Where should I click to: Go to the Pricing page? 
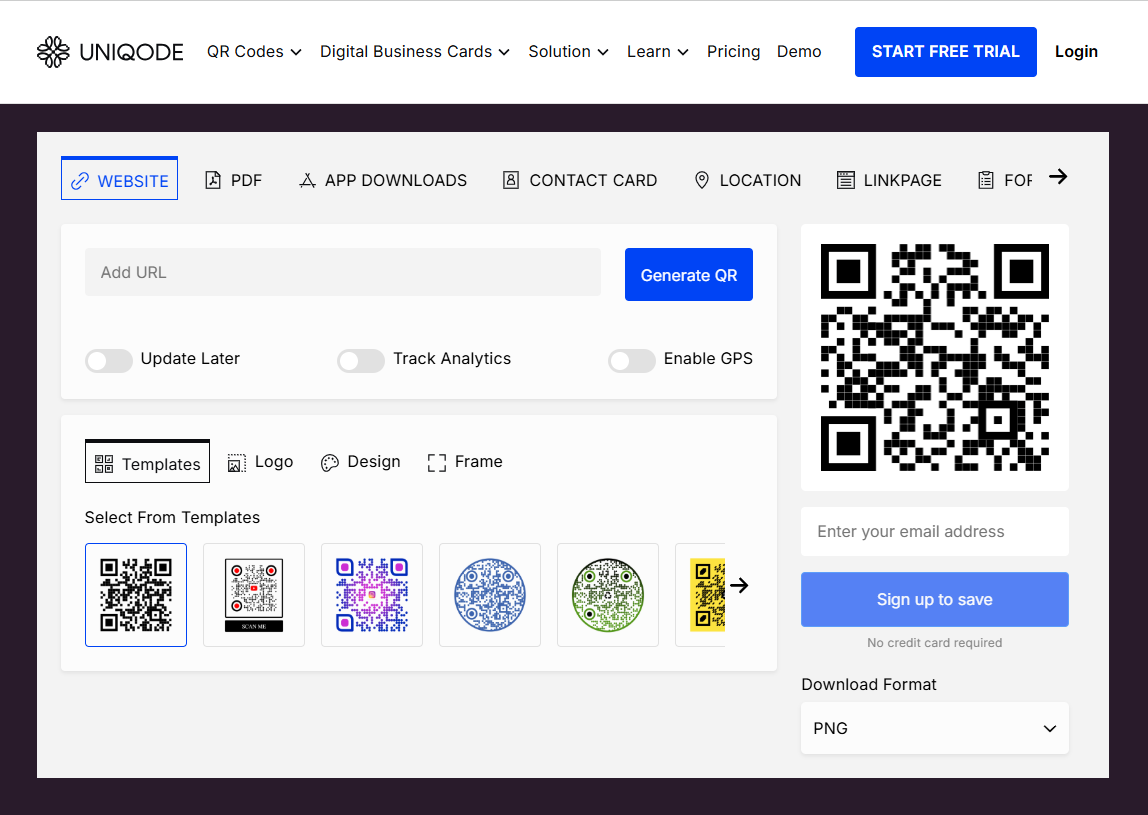click(x=733, y=52)
